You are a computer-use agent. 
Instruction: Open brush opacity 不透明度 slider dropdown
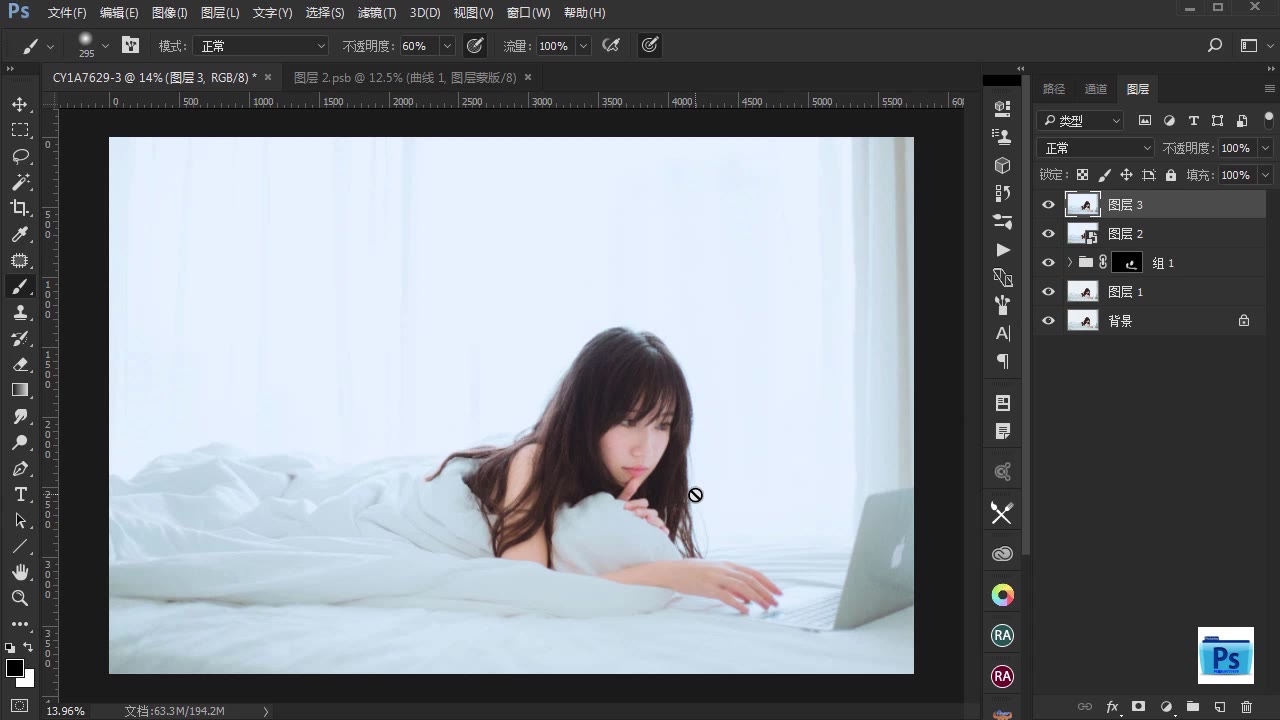[447, 46]
